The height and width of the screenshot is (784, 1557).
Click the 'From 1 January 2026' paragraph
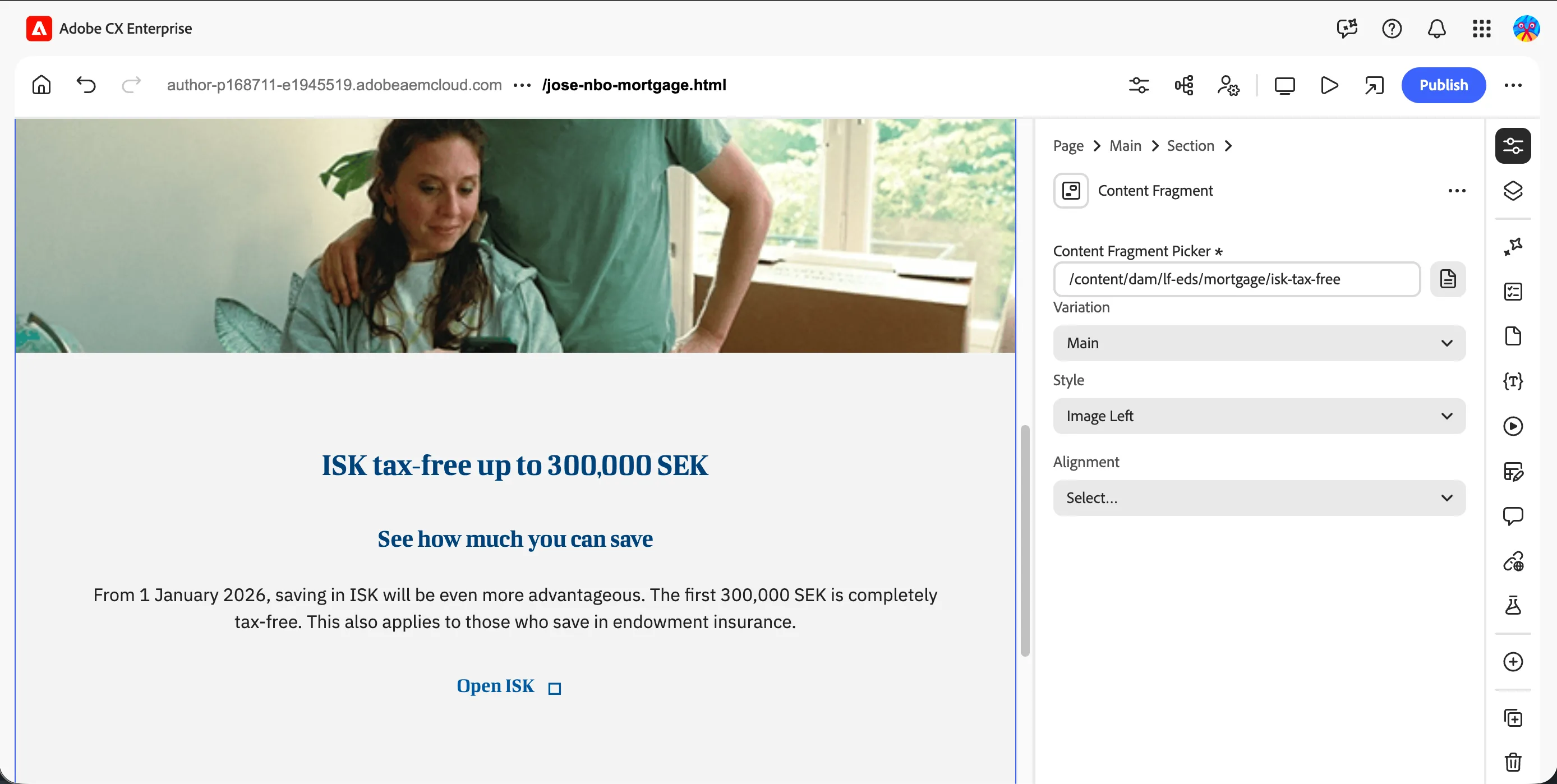(514, 608)
